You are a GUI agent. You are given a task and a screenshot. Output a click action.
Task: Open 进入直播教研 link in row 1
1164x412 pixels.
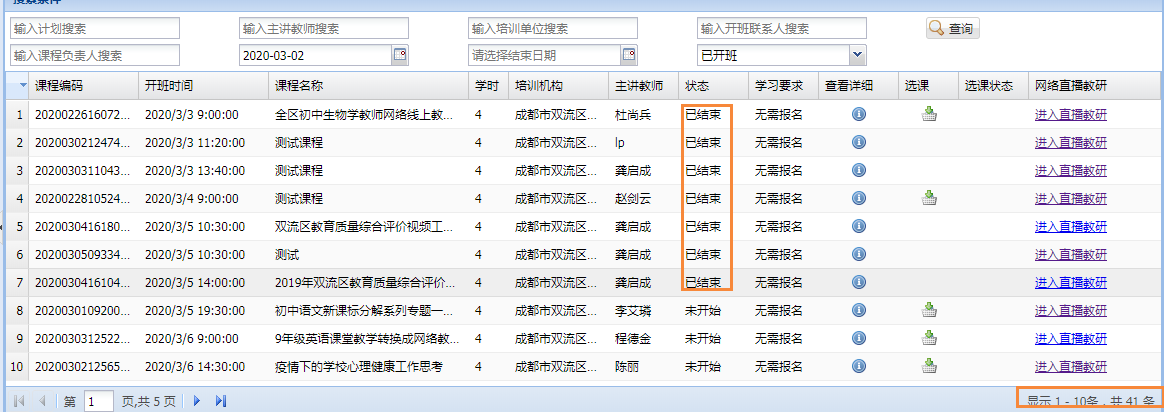pos(1070,115)
